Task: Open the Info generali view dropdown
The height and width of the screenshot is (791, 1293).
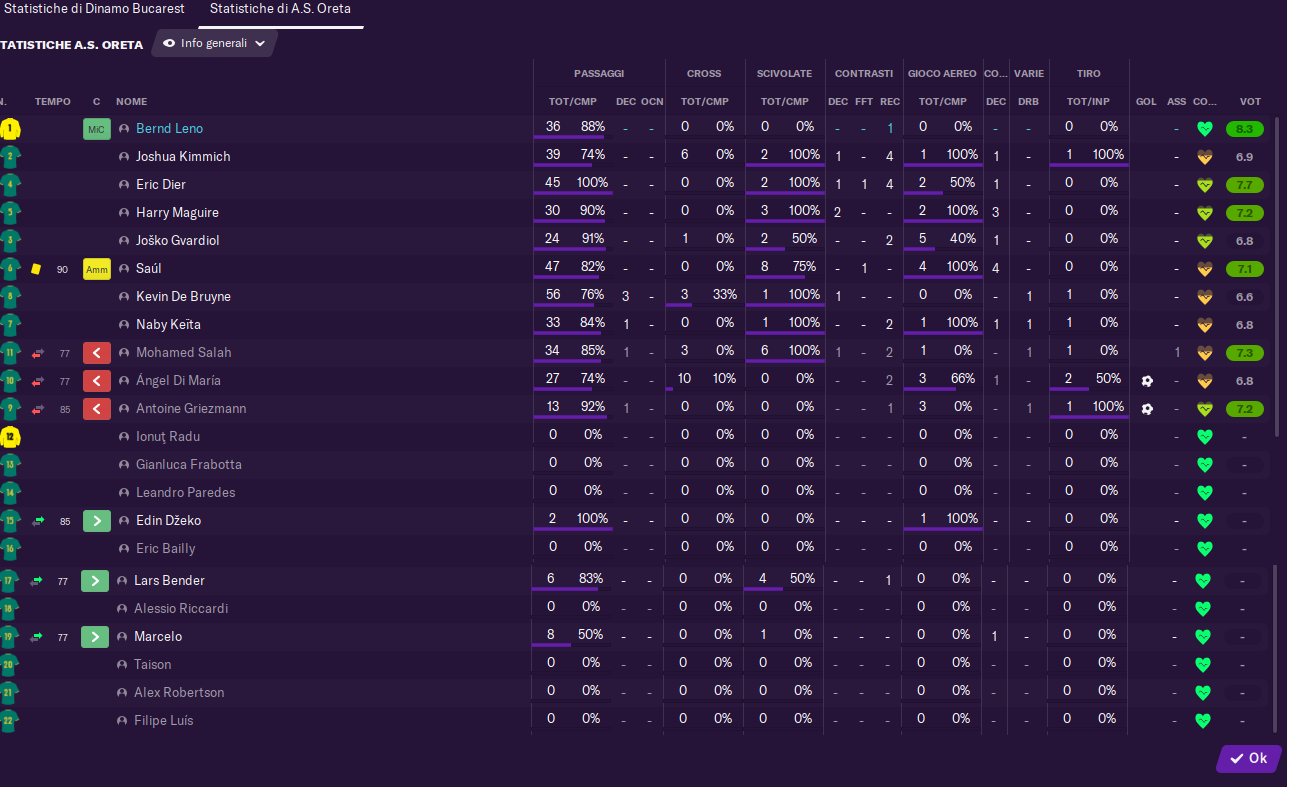Action: (x=214, y=43)
